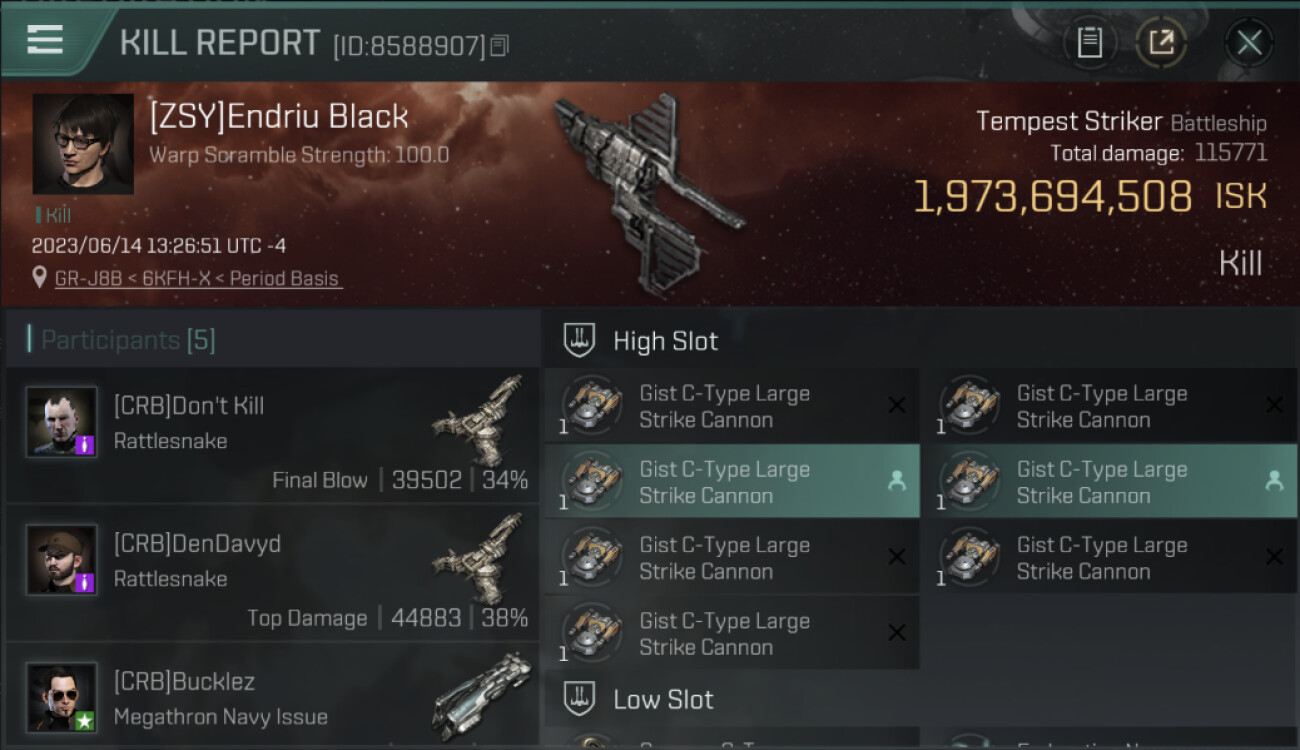The width and height of the screenshot is (1300, 750).
Task: Click the dropped-item person icon on right cannon
Action: click(x=1274, y=481)
